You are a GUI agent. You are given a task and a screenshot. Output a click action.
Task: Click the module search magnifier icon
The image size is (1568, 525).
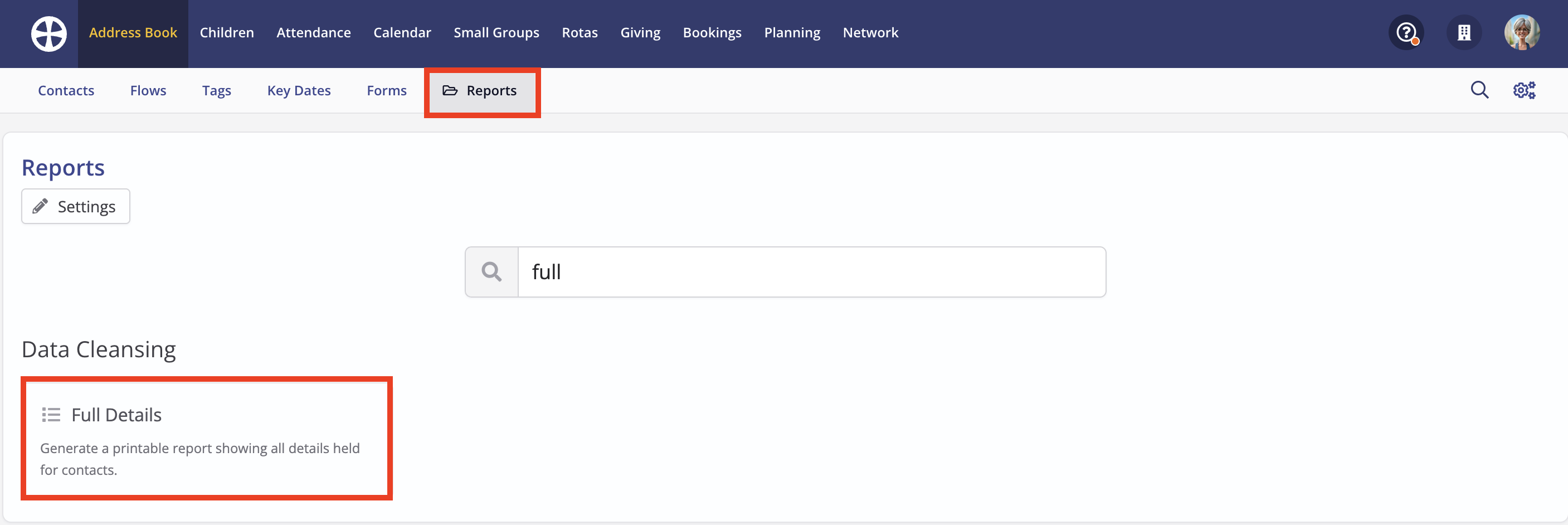point(1480,90)
